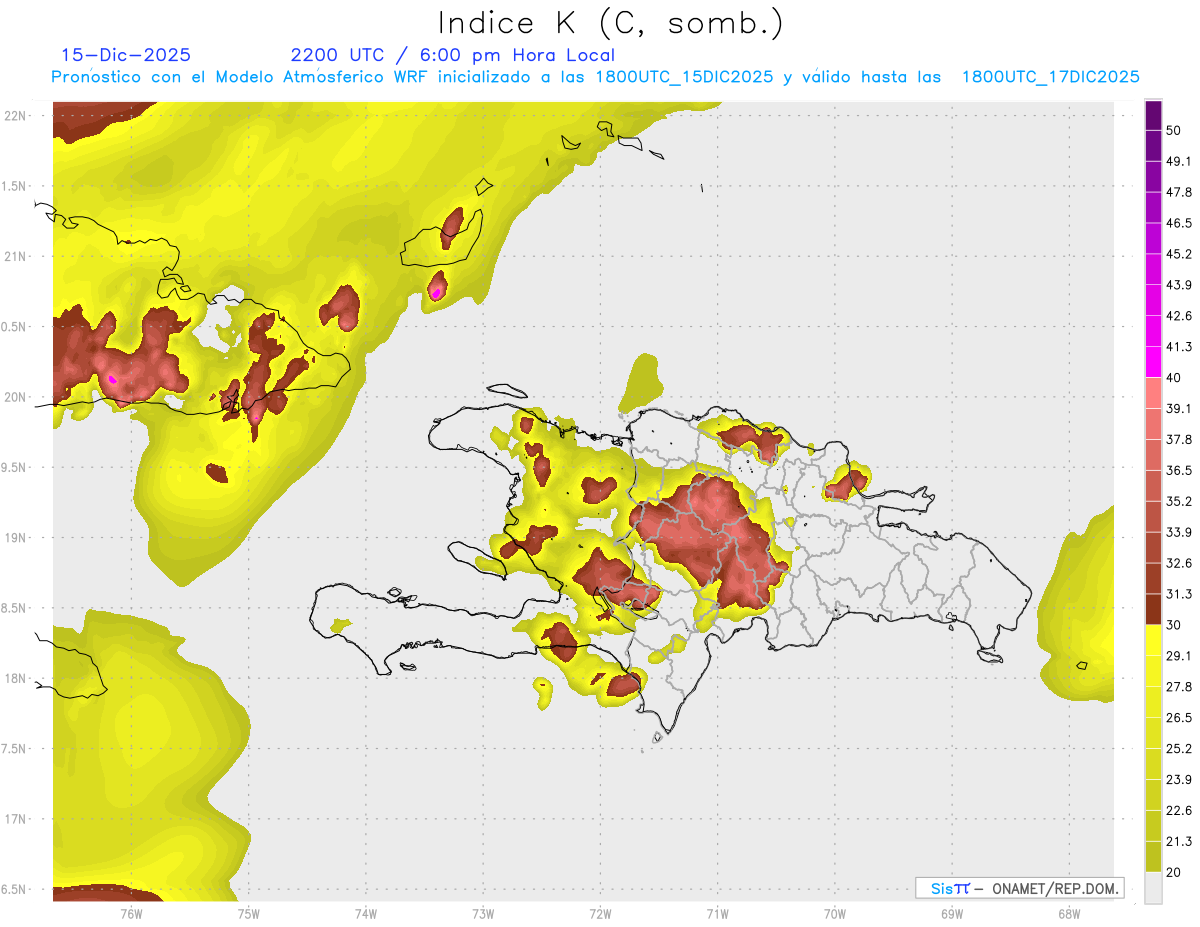This screenshot has width=1200, height=927.
Task: Click the color bar value "47.8"
Action: point(1179,192)
